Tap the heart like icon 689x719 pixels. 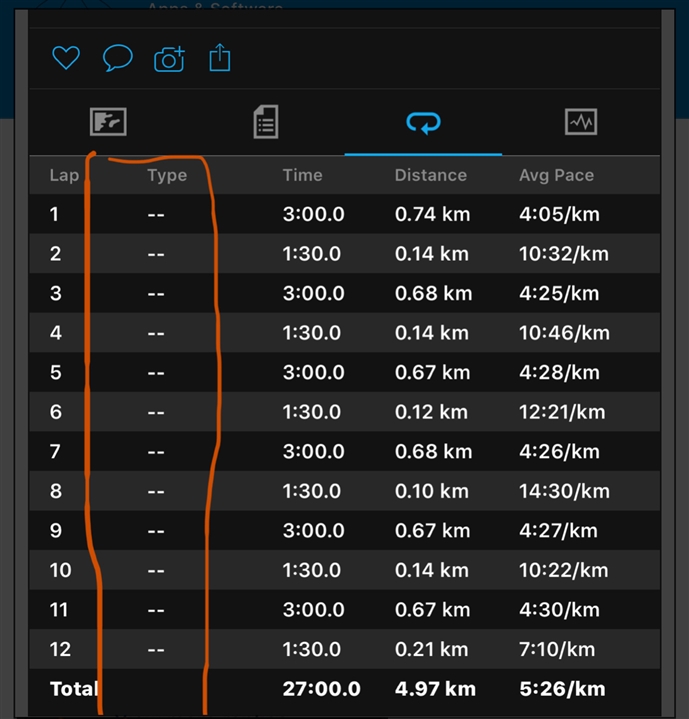[x=66, y=59]
